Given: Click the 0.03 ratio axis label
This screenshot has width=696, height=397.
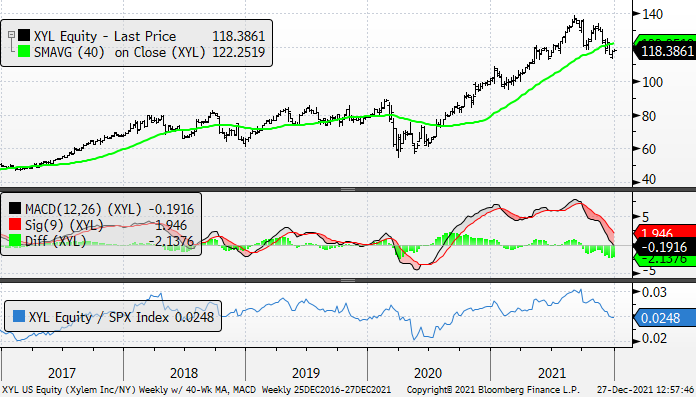Looking at the screenshot, I should [x=654, y=292].
